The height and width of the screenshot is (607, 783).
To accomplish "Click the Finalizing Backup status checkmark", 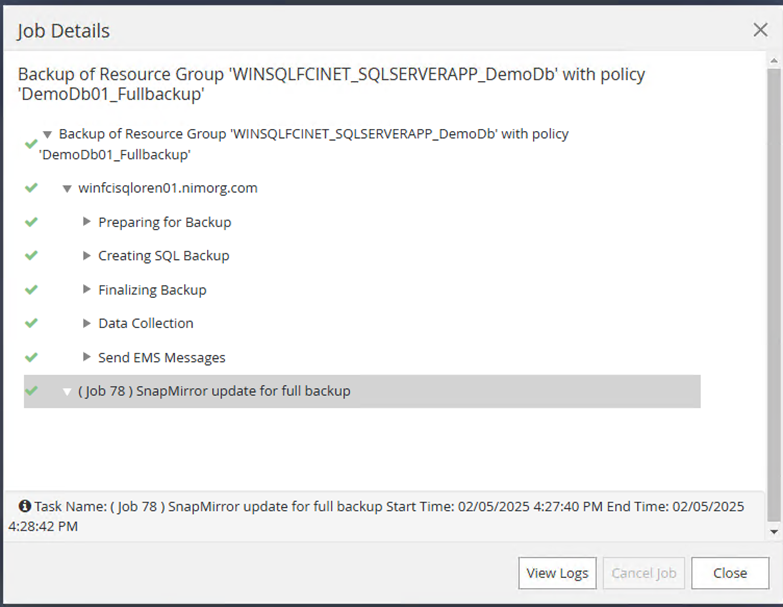I will point(31,290).
